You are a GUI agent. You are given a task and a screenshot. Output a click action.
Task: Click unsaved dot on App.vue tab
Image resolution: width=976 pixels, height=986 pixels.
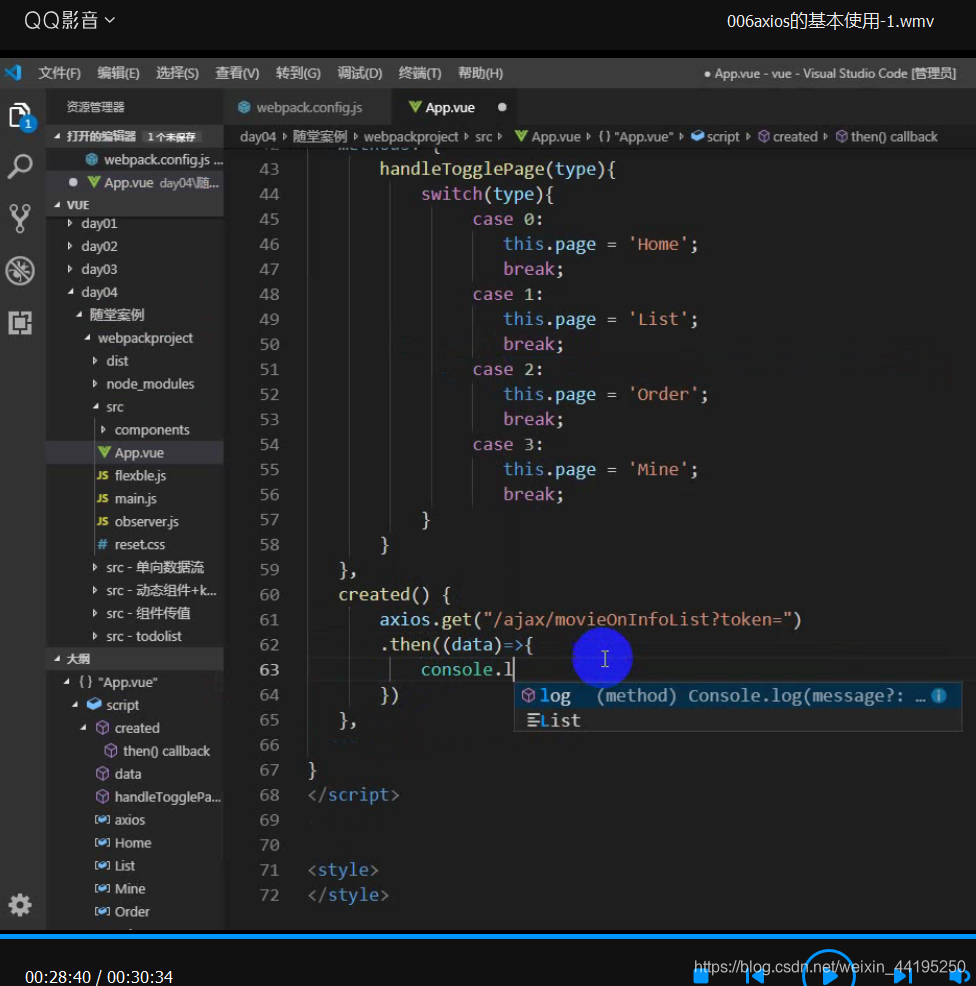[502, 108]
